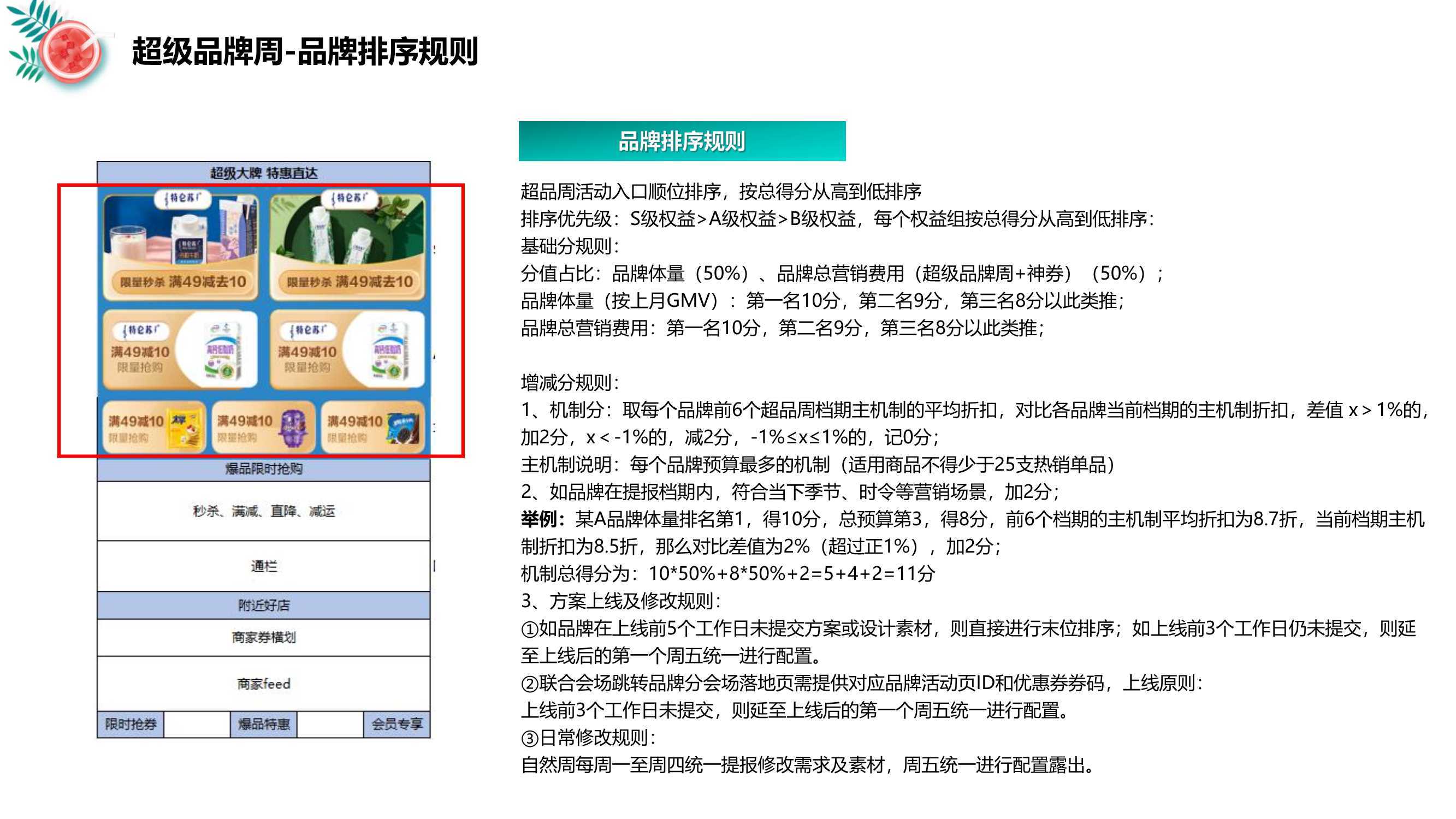Open the blue-background 特仑苏 milk seckill card
This screenshot has width=1456, height=819.
(180, 247)
